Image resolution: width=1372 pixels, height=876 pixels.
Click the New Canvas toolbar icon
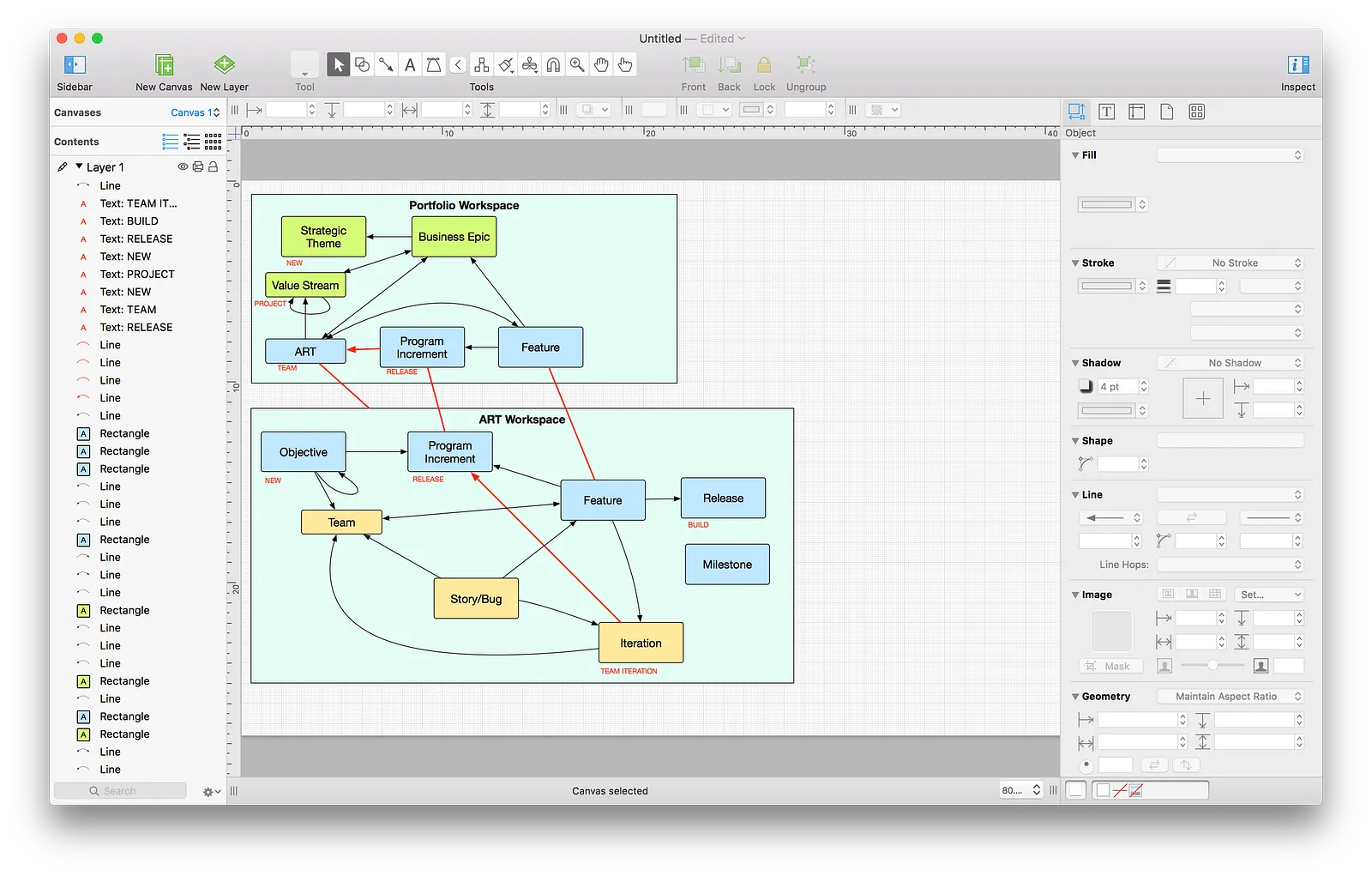[x=164, y=64]
